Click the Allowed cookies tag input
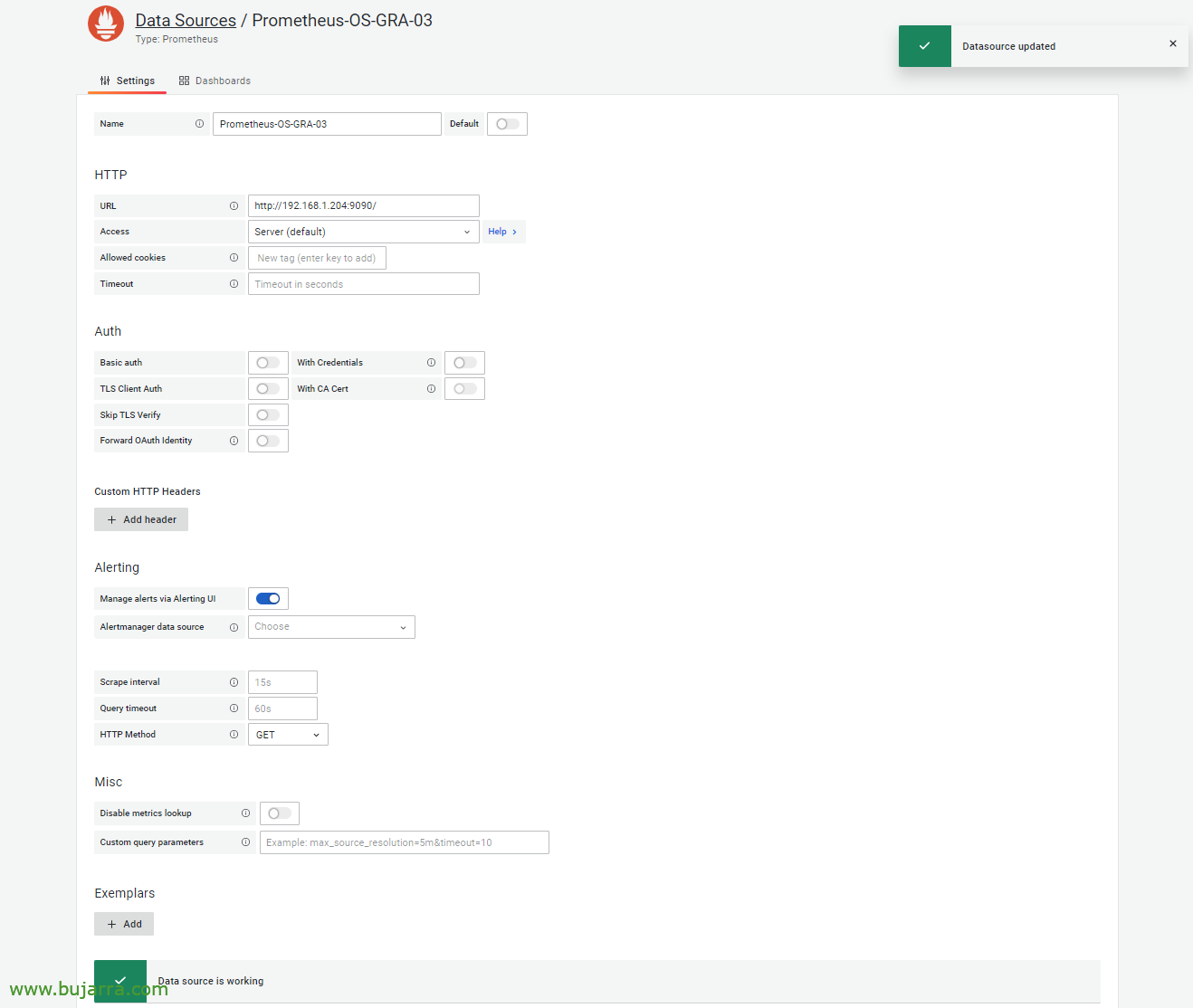Image resolution: width=1193 pixels, height=1008 pixels. pyautogui.click(x=317, y=258)
